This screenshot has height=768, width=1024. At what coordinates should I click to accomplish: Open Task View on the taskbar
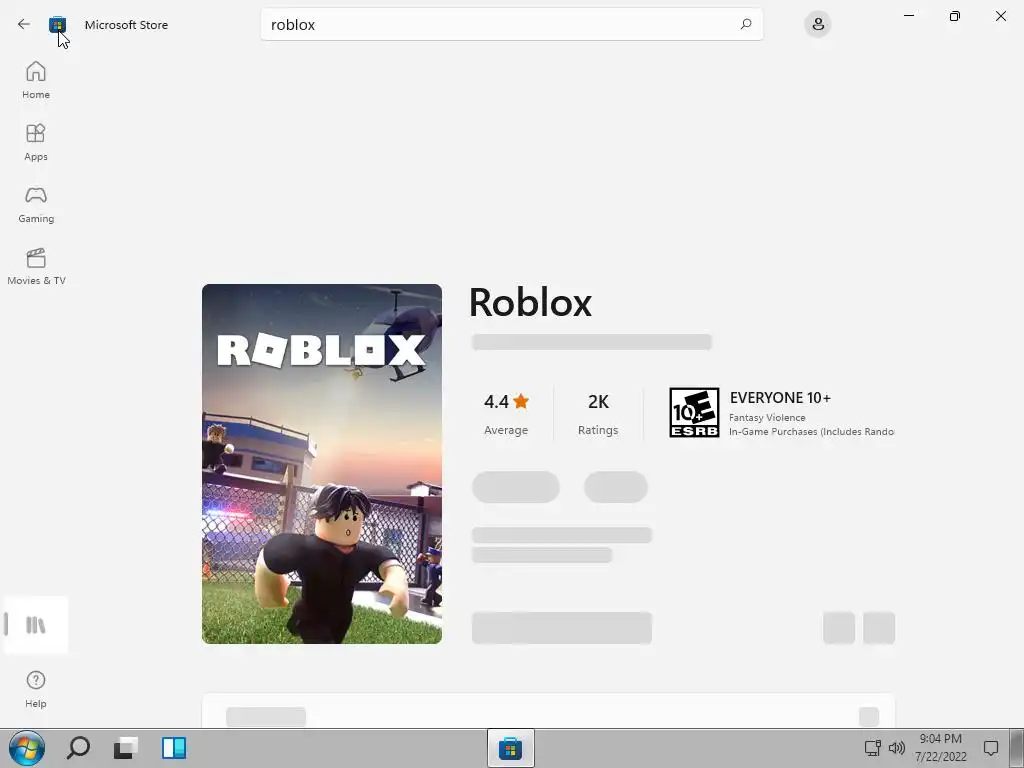125,748
